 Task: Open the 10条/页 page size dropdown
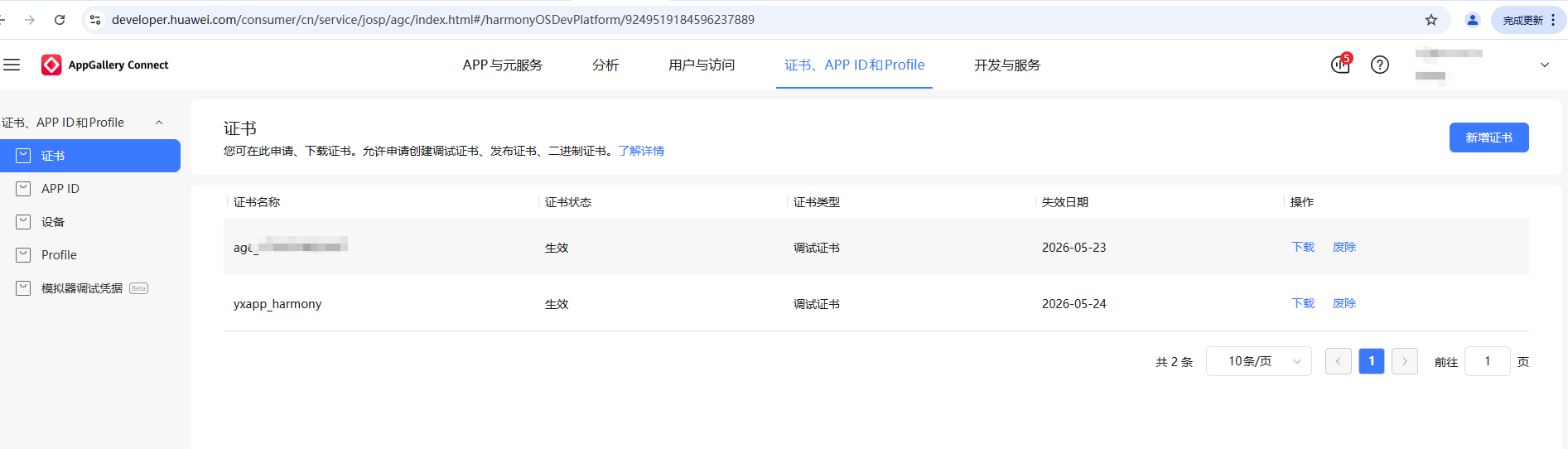(1259, 361)
